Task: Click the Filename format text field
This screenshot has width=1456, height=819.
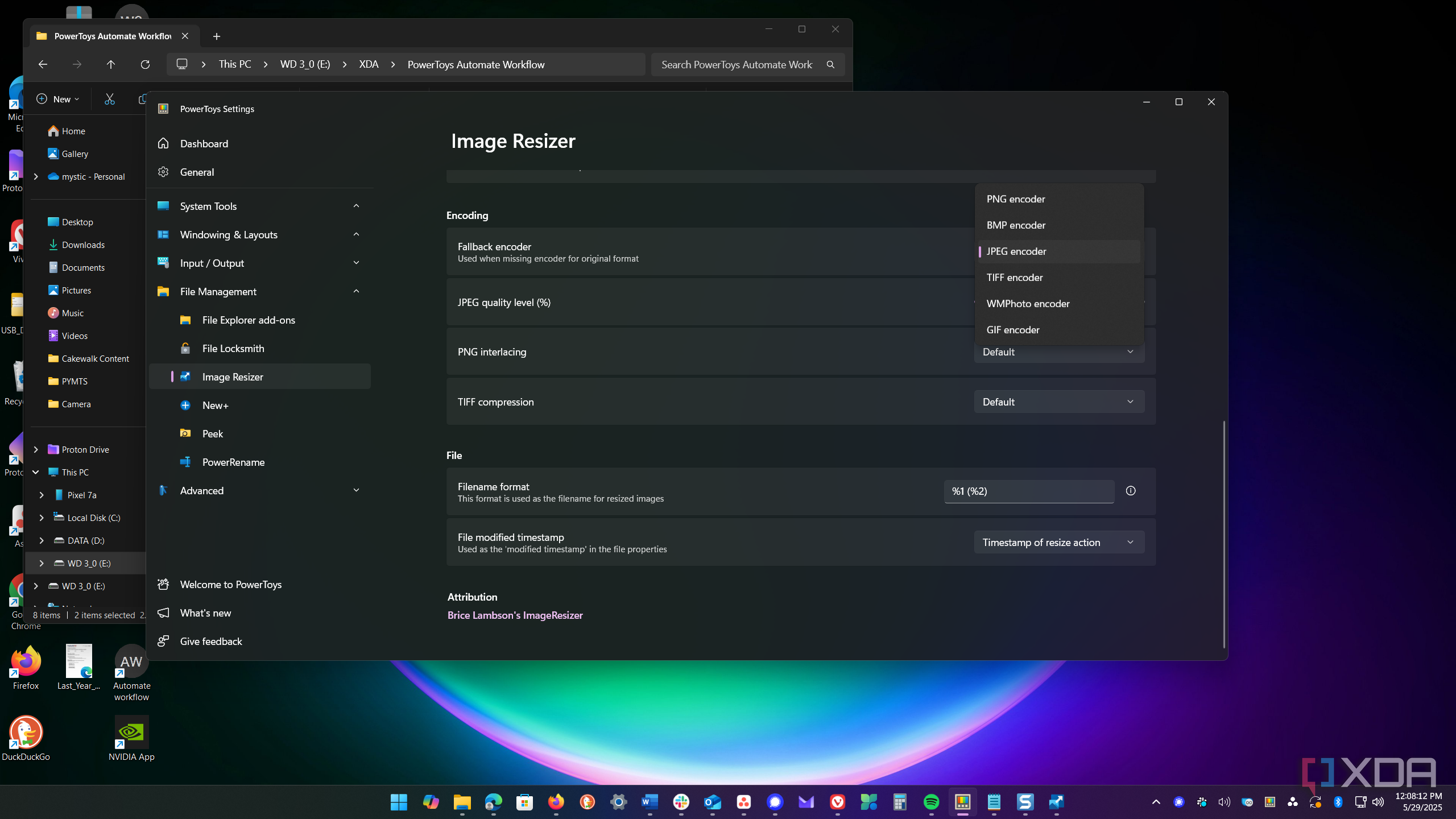Action: pyautogui.click(x=1029, y=491)
